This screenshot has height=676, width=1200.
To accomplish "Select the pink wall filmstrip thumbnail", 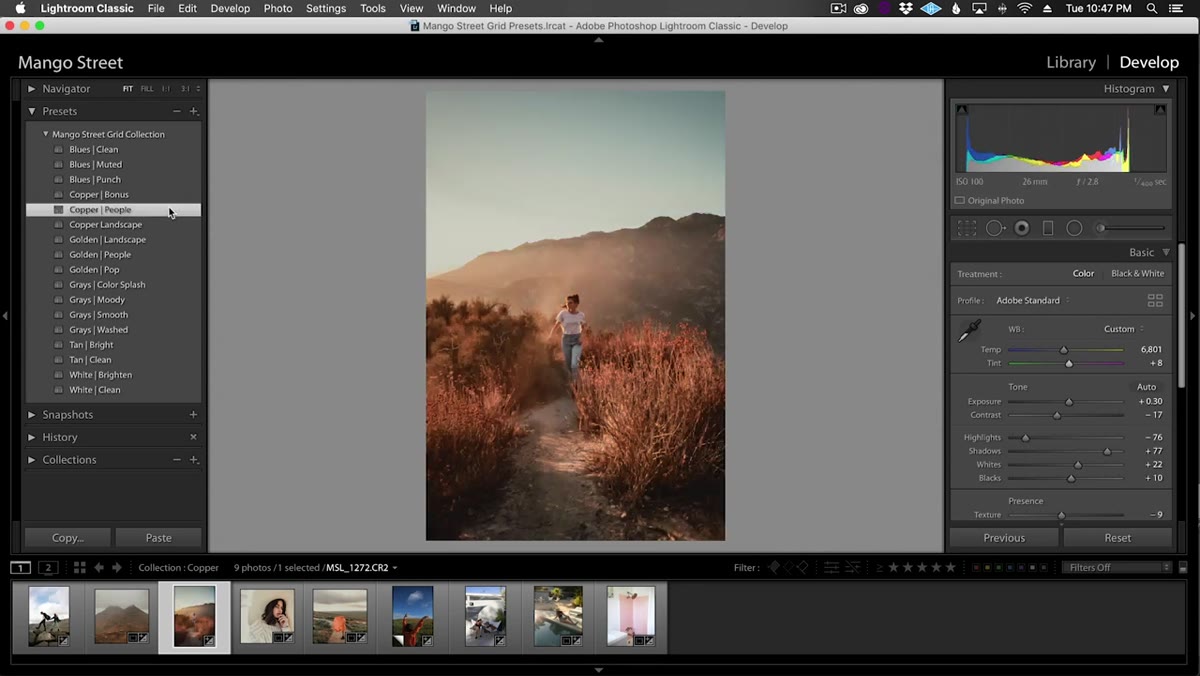I will 630,616.
